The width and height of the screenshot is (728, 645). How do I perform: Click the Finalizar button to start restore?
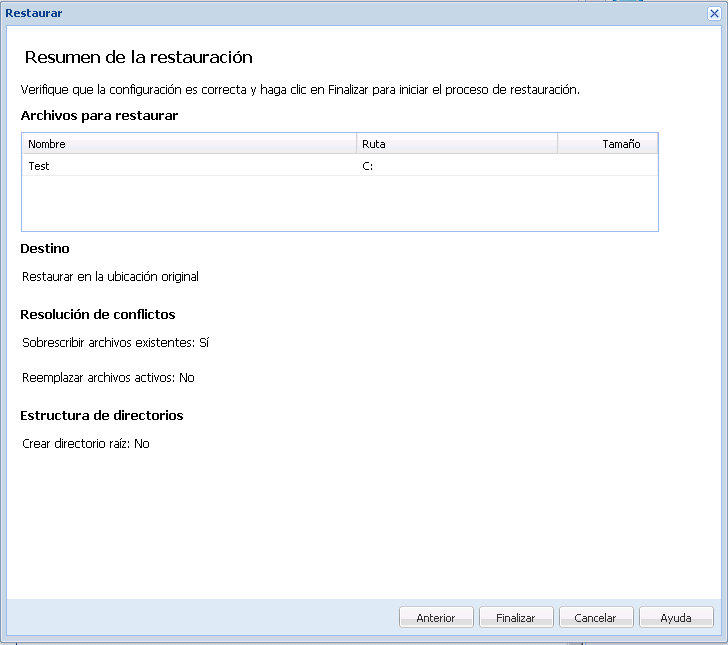516,618
